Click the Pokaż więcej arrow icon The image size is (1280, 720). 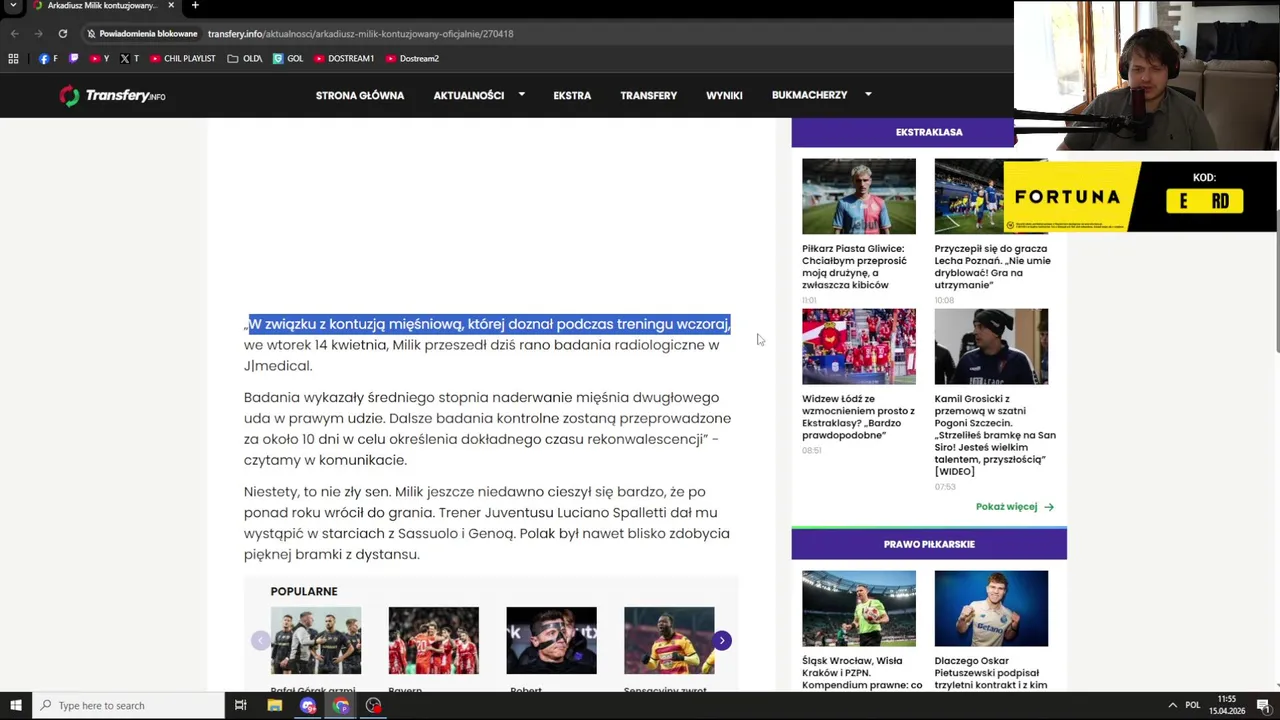(x=1049, y=507)
